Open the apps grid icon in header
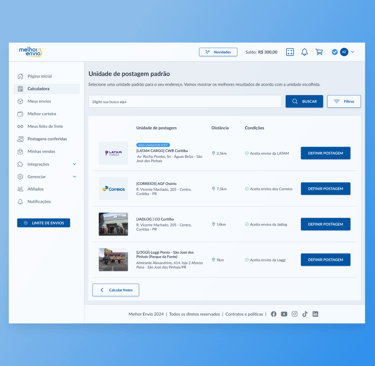Image resolution: width=375 pixels, height=366 pixels. (290, 52)
